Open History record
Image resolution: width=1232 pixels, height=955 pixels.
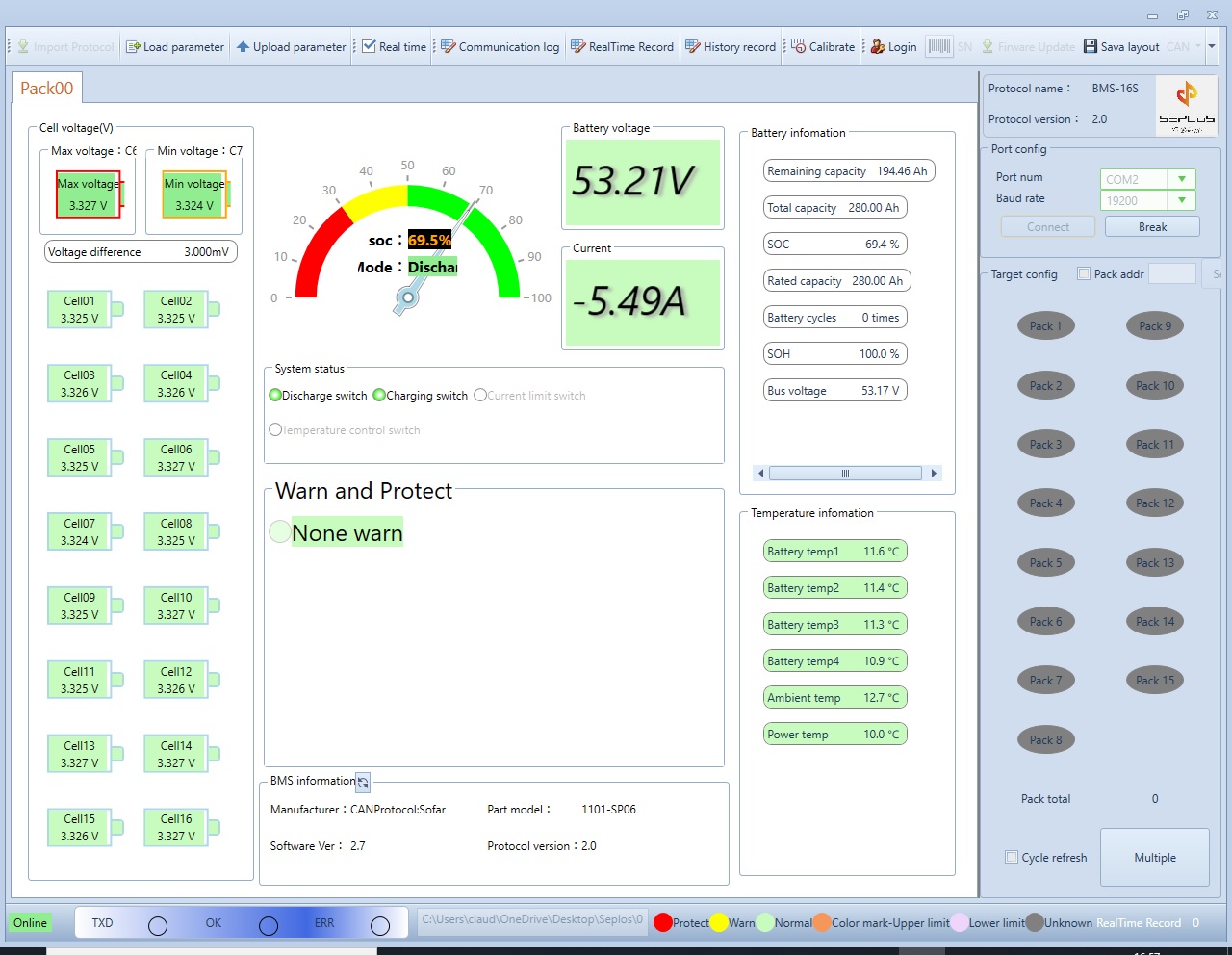coord(731,46)
